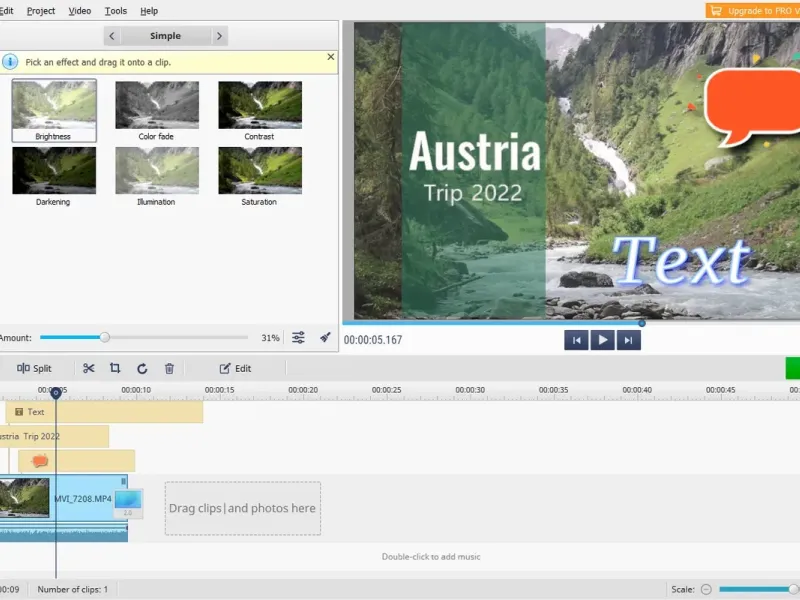Image resolution: width=800 pixels, height=600 pixels.
Task: Jump to previous frame button
Action: [x=577, y=340]
